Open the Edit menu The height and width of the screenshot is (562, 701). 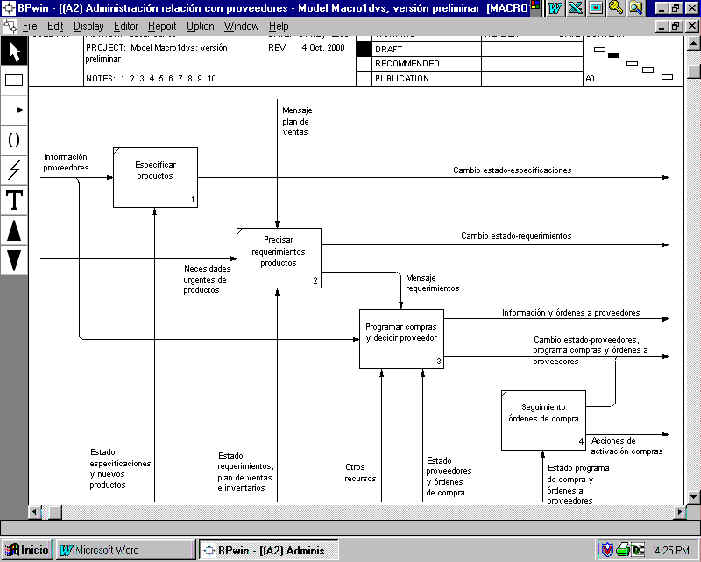55,26
